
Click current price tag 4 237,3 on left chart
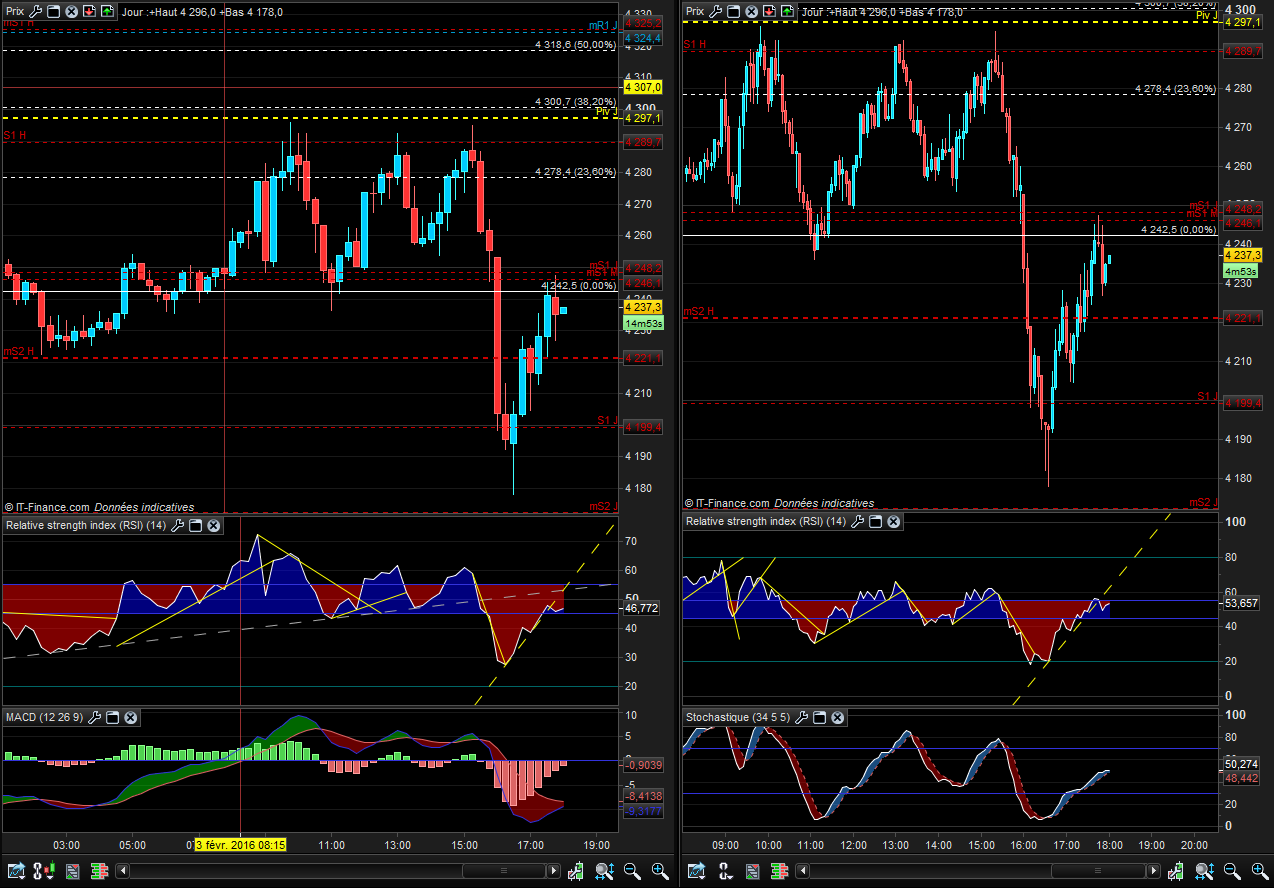point(643,307)
